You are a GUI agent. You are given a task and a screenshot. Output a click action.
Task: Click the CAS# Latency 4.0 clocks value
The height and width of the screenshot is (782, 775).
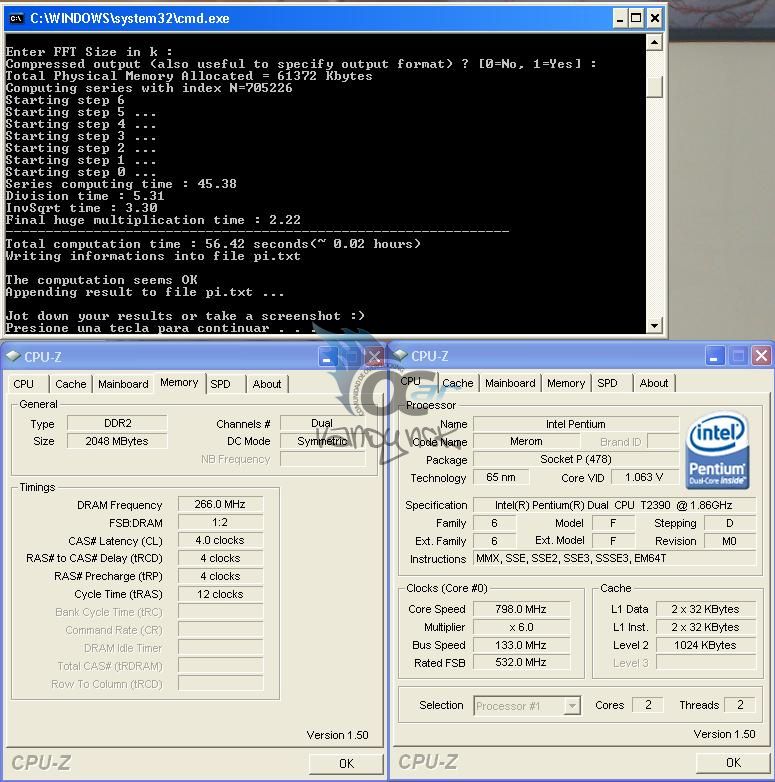pos(220,540)
